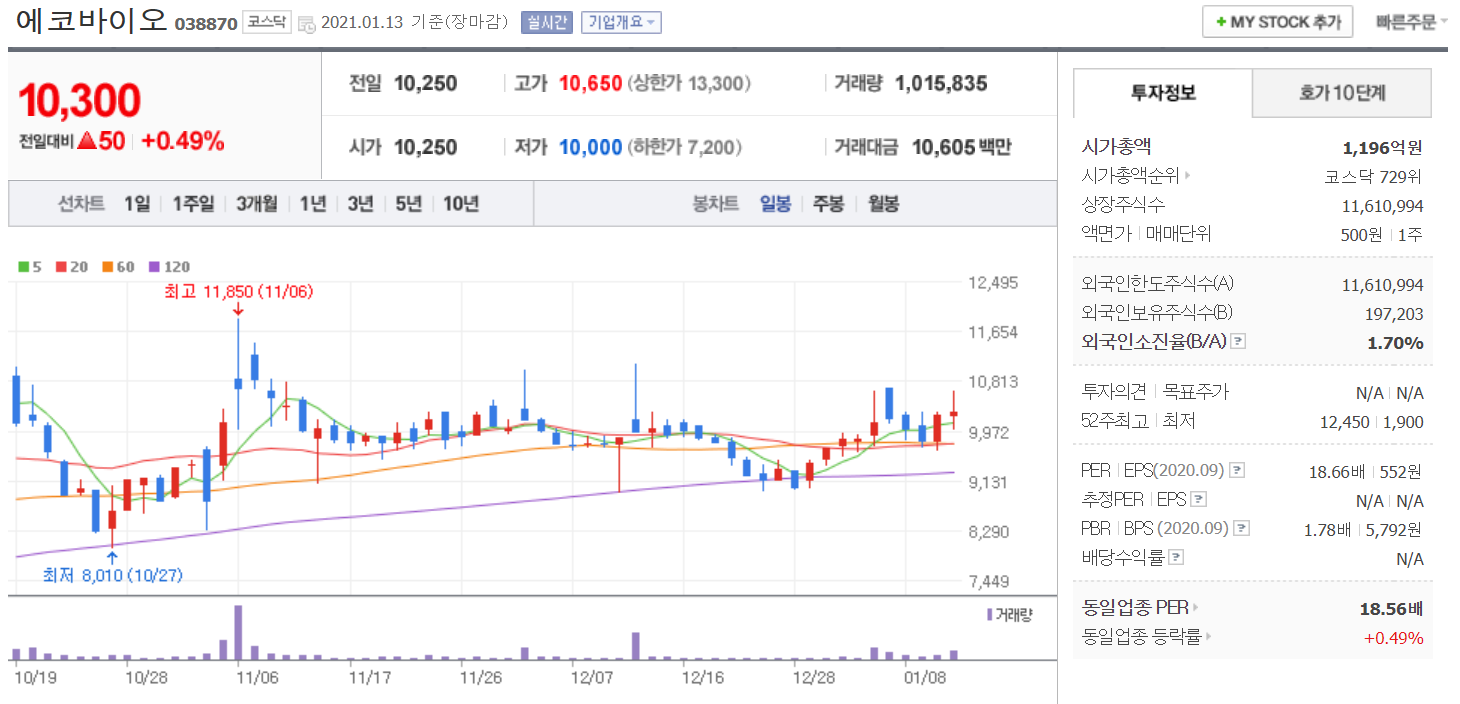Switch to the 호가10단계 tab
This screenshot has width=1460, height=704.
point(1341,93)
